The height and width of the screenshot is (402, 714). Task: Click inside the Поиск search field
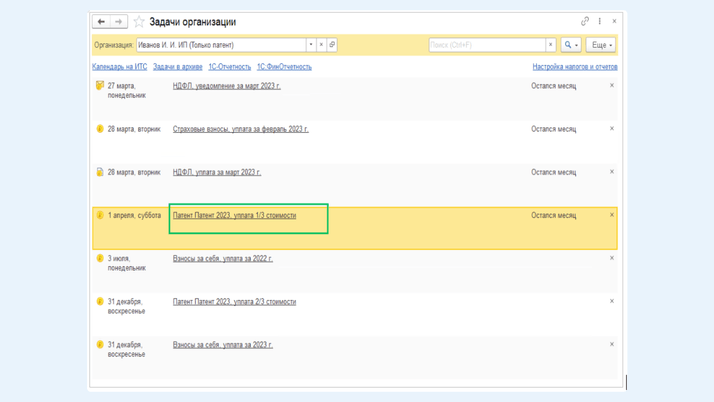[x=486, y=45]
